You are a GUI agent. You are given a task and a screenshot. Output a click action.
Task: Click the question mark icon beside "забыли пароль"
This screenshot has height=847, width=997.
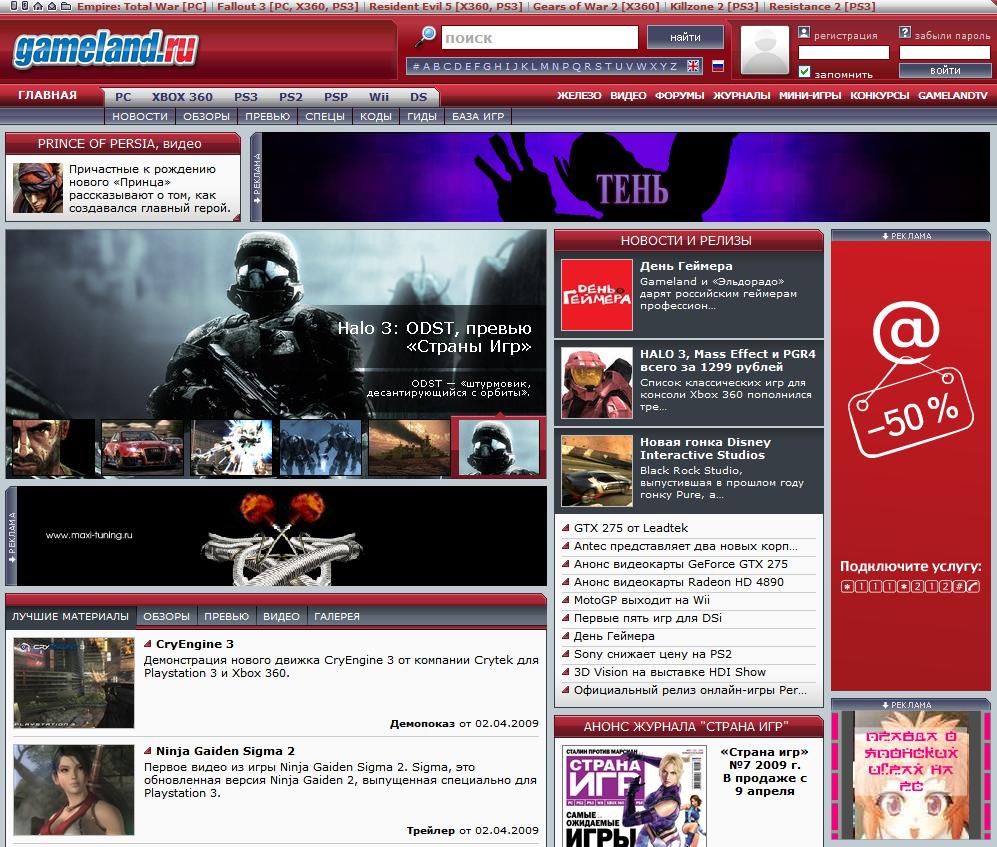coord(905,33)
